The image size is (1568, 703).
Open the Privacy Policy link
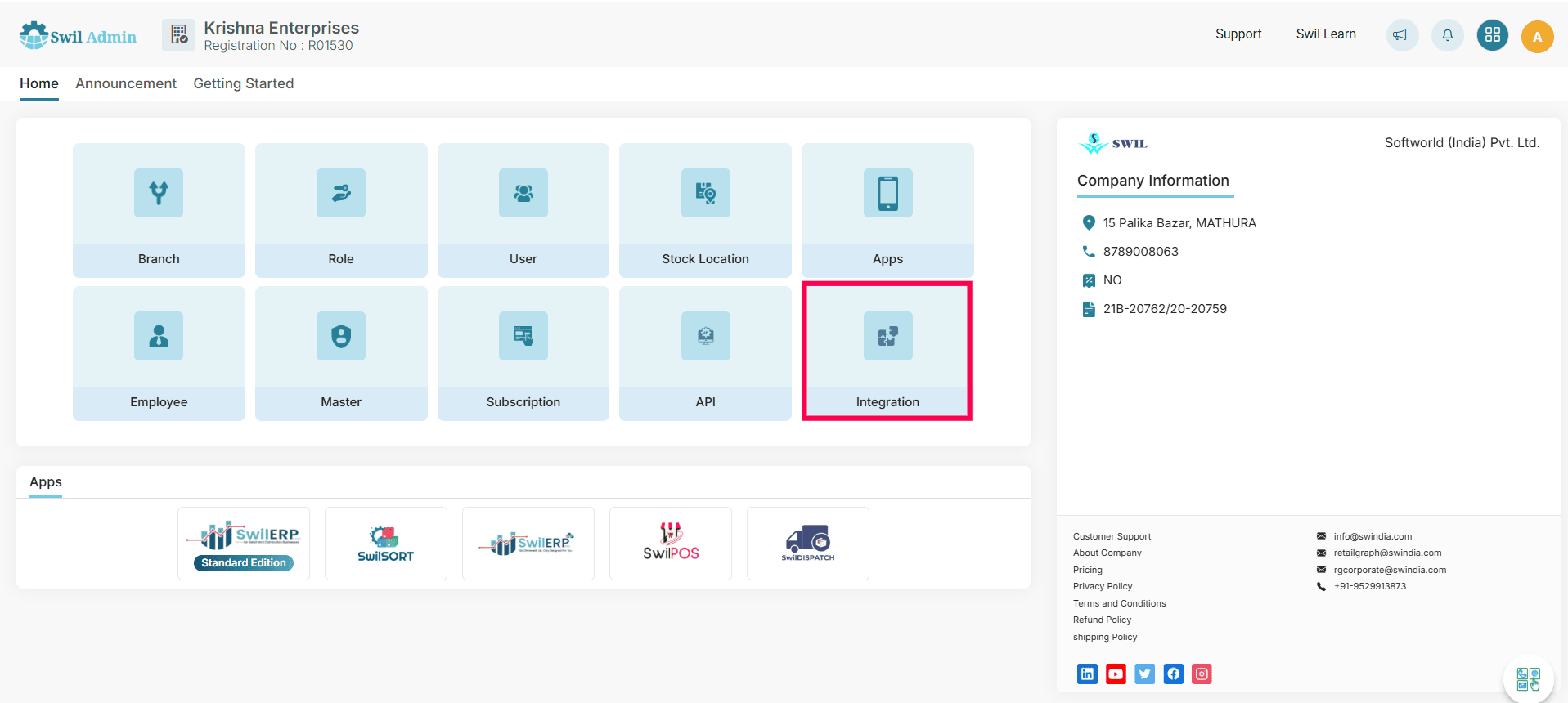pos(1103,586)
